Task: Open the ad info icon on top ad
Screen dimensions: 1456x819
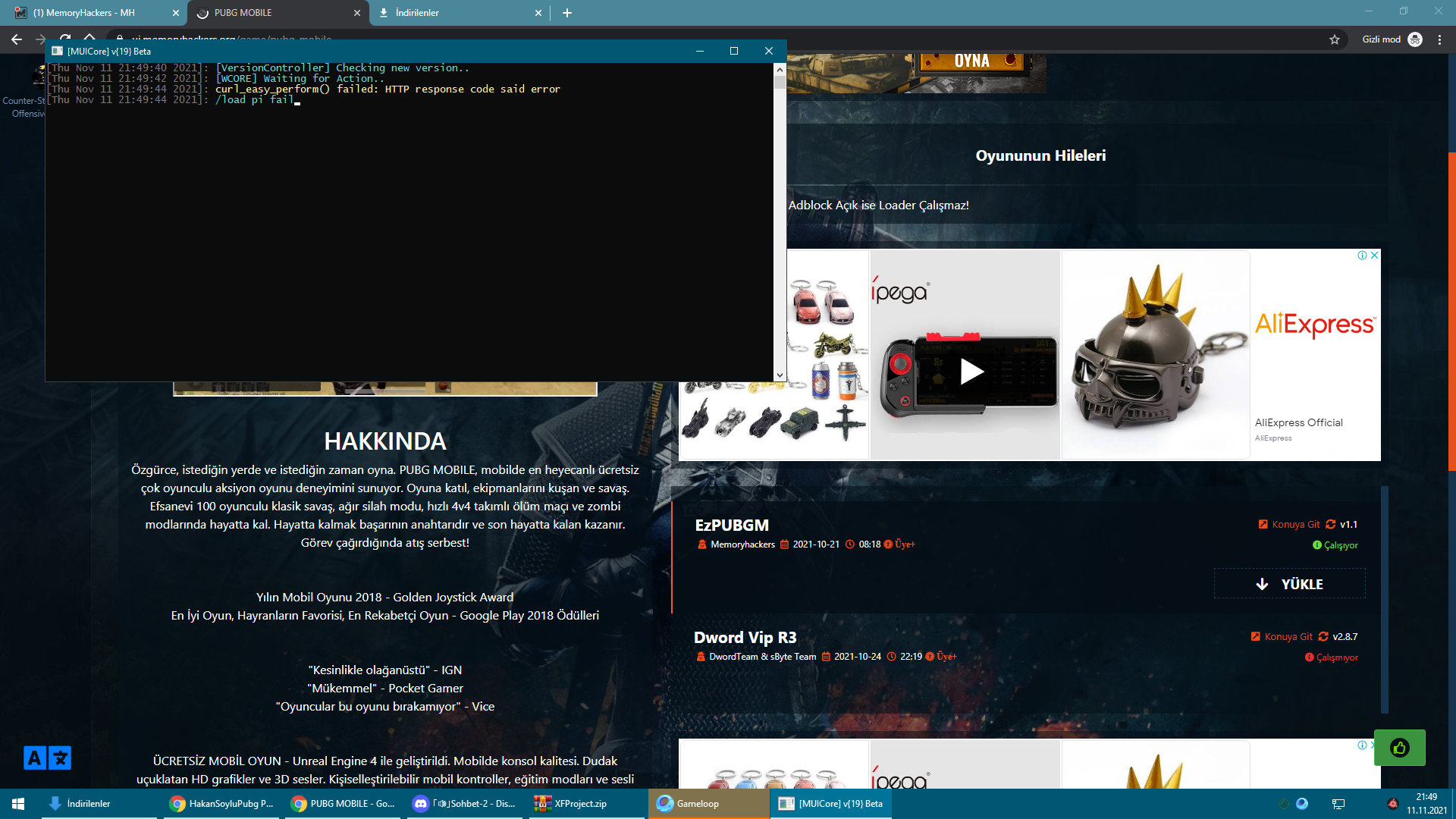Action: click(1362, 256)
